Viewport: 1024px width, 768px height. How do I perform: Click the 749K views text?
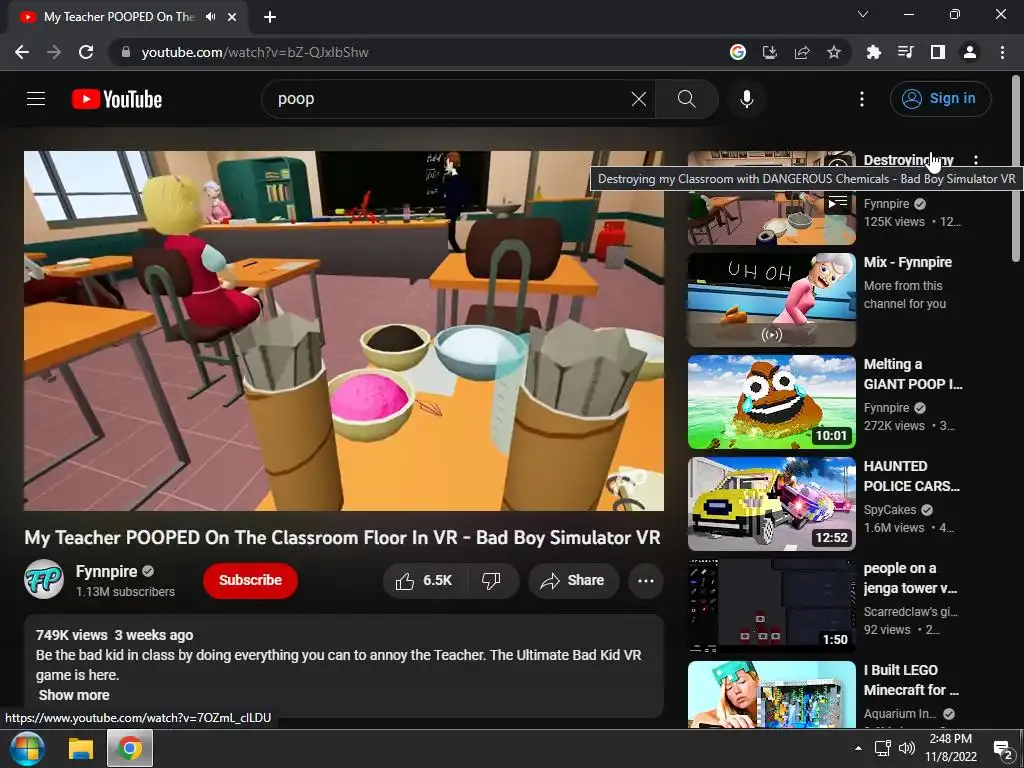pos(72,635)
